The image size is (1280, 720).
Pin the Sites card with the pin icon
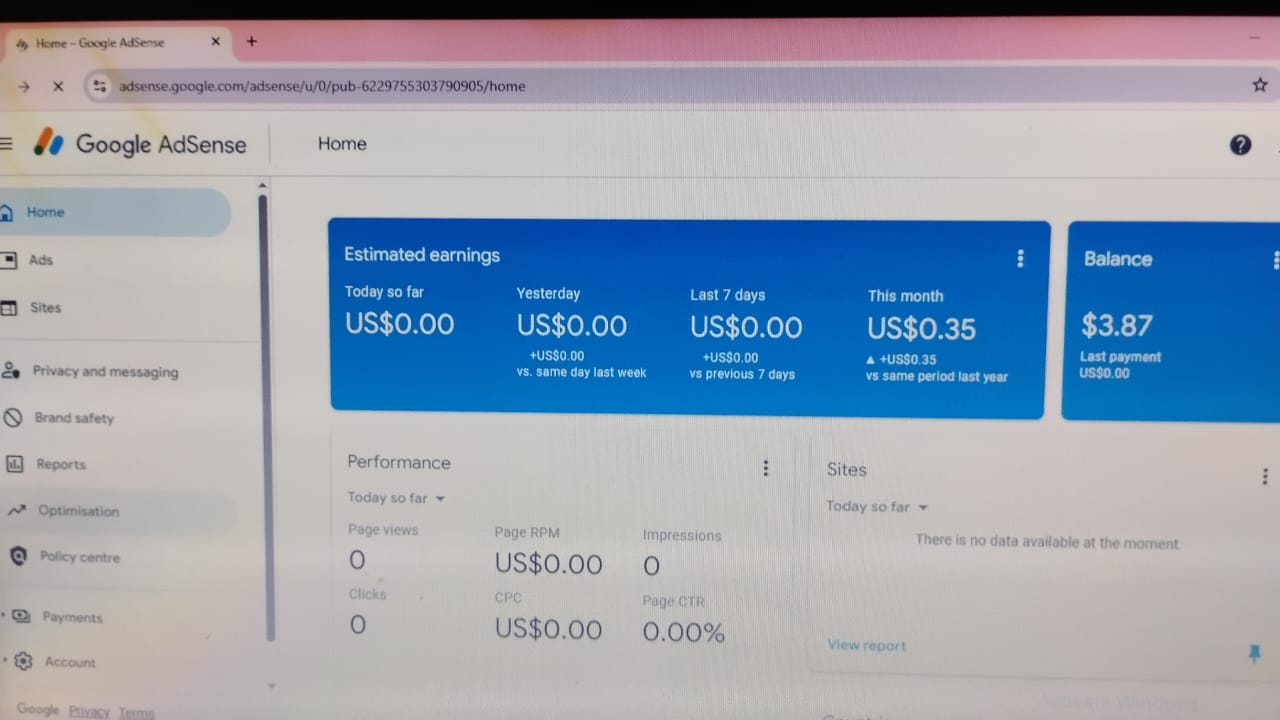click(x=1254, y=653)
